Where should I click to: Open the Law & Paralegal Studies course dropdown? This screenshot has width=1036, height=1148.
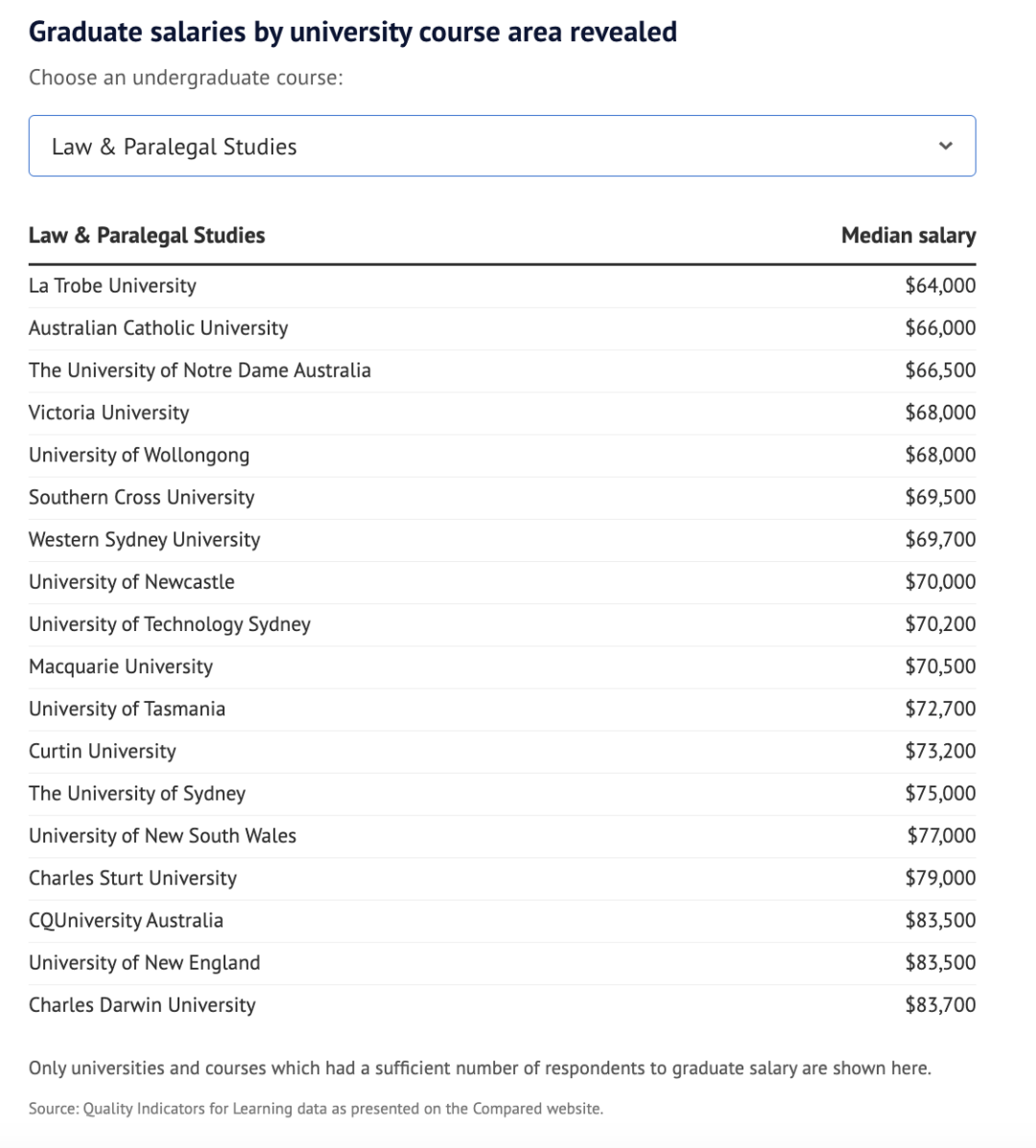502,146
